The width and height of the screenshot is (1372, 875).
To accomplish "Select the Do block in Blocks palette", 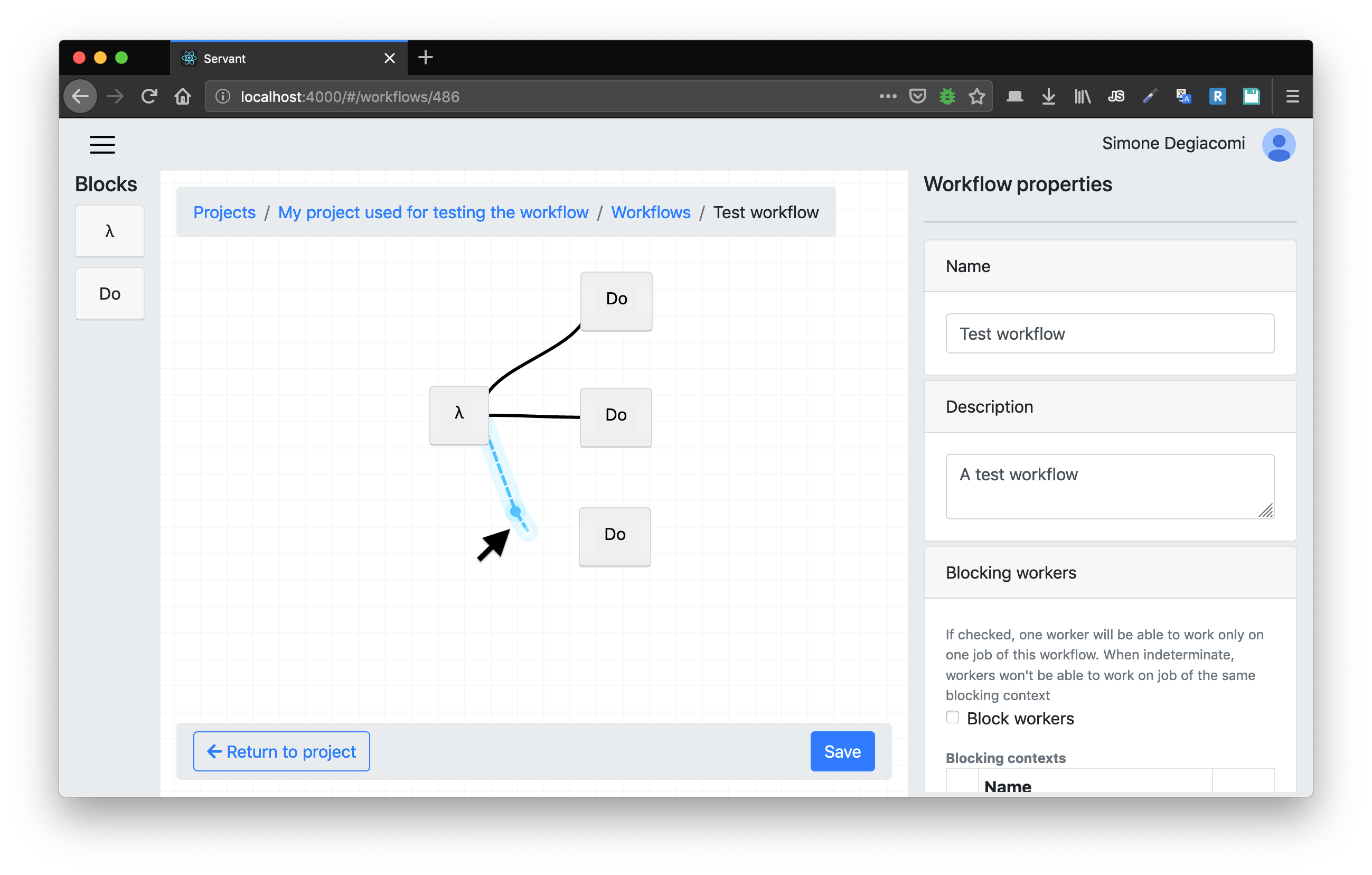I will pyautogui.click(x=109, y=294).
